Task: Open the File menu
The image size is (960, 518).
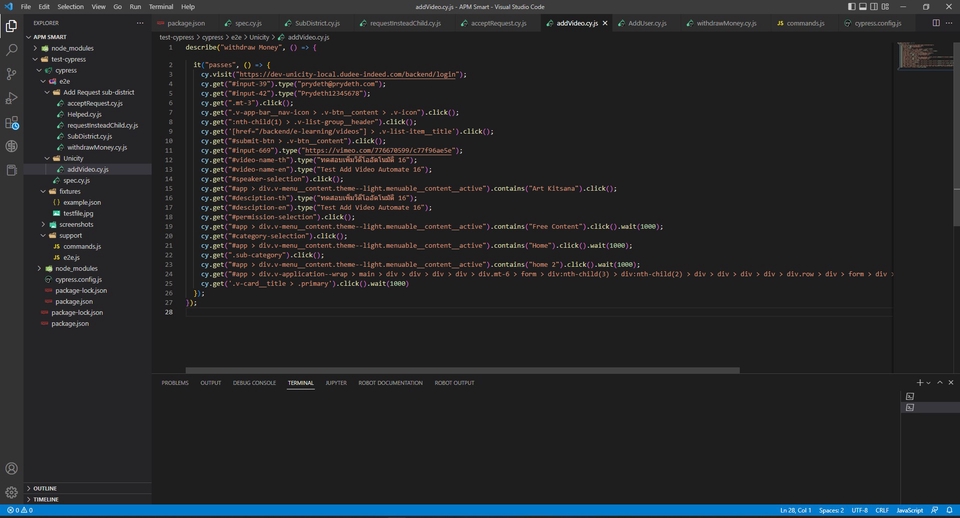Action: pos(26,7)
